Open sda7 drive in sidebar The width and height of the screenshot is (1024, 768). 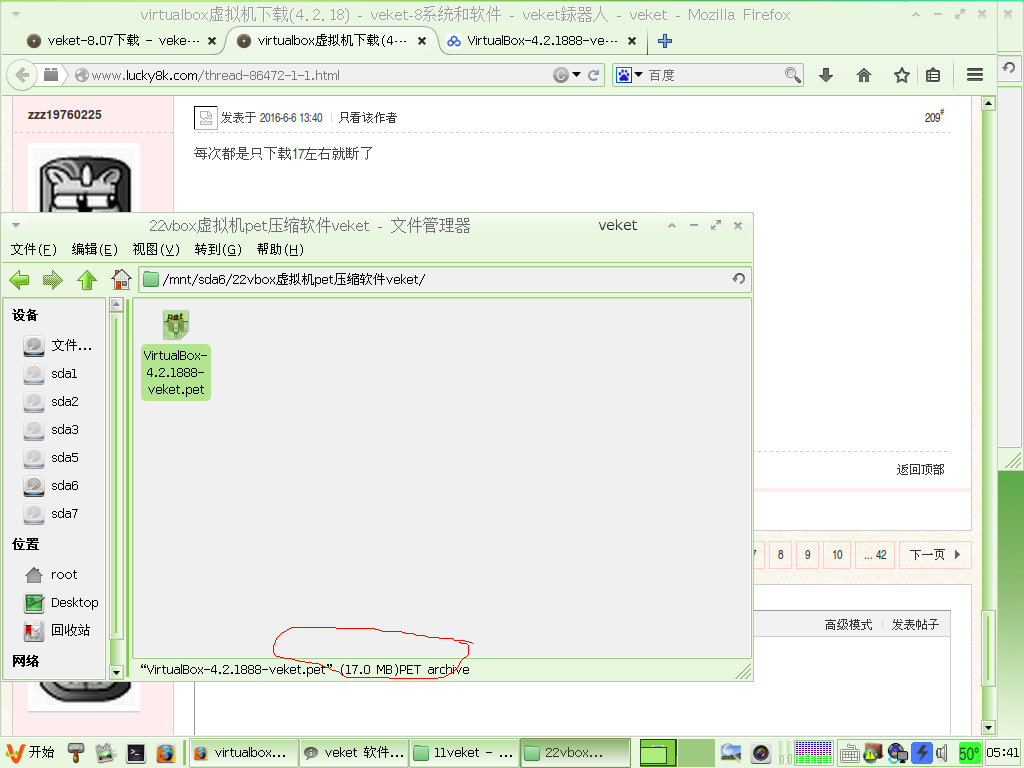(x=51, y=514)
